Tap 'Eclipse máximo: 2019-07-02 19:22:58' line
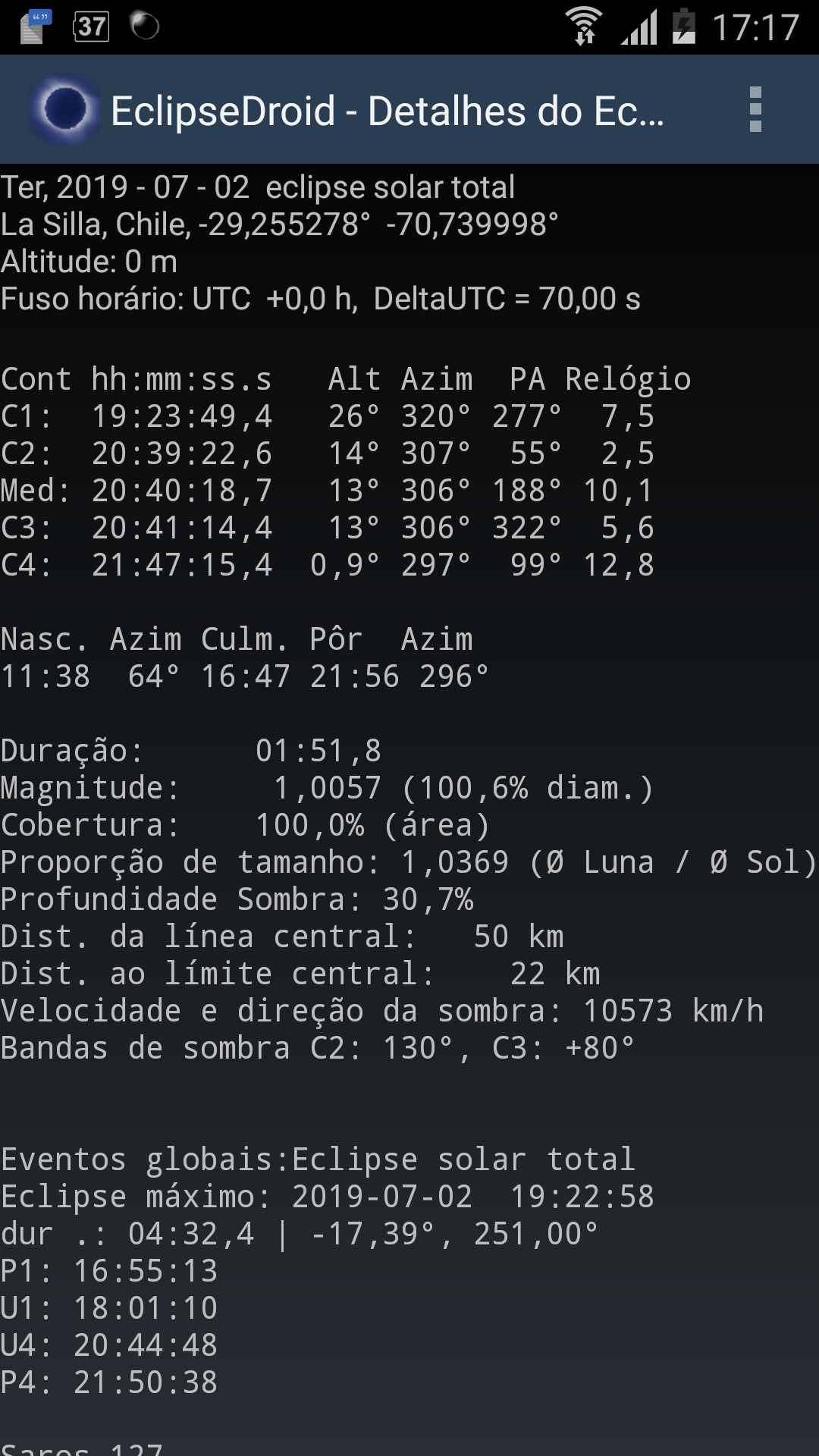The height and width of the screenshot is (1456, 819). pyautogui.click(x=328, y=1197)
